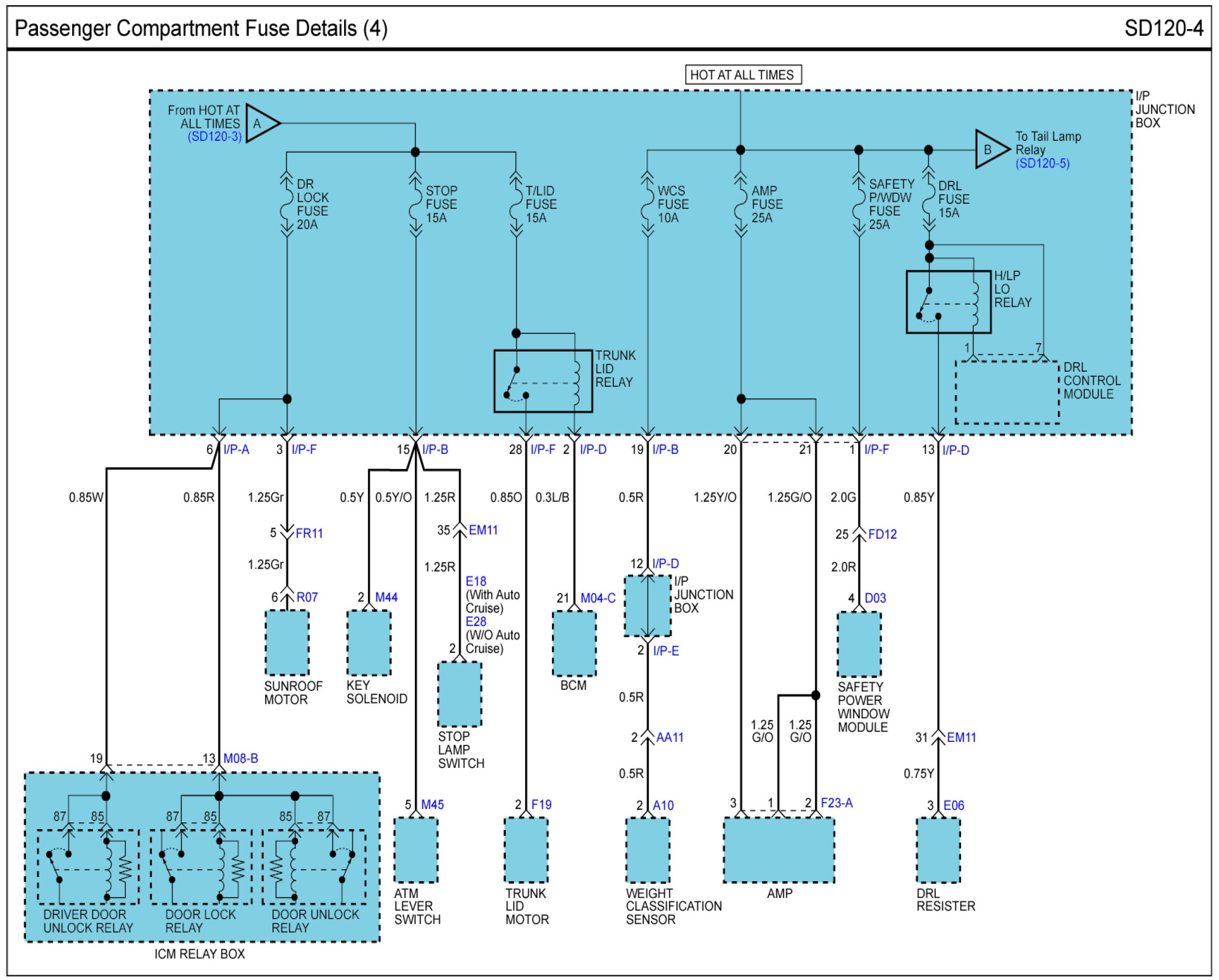Click the E18 With Auto Cruise label
1219x980 pixels.
click(476, 581)
